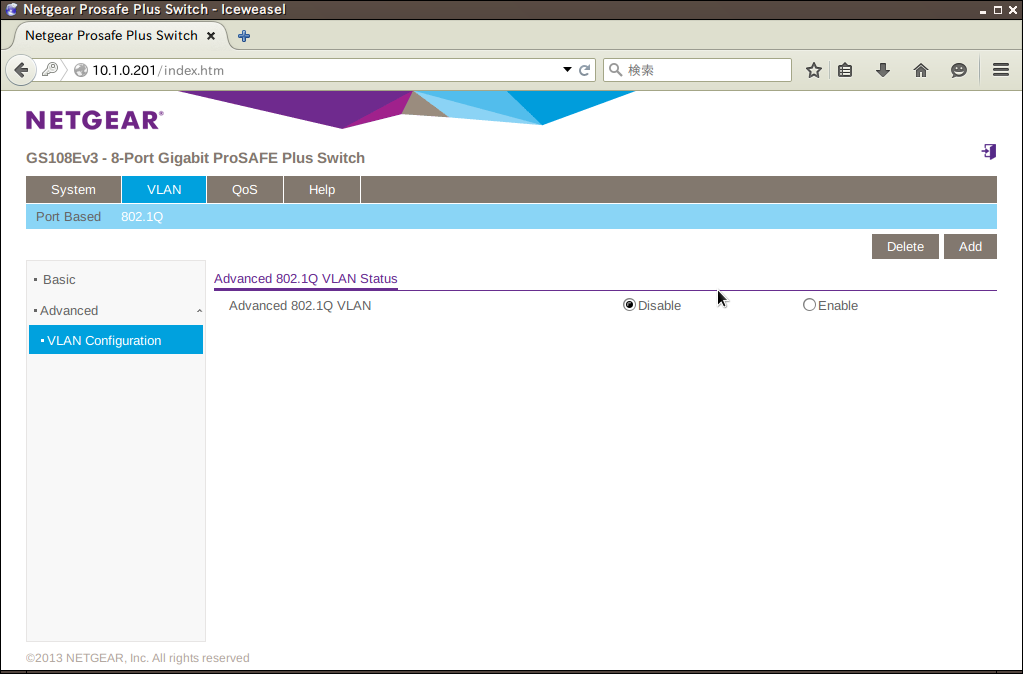This screenshot has width=1023, height=674.
Task: Select the Enable radio button
Action: (809, 305)
